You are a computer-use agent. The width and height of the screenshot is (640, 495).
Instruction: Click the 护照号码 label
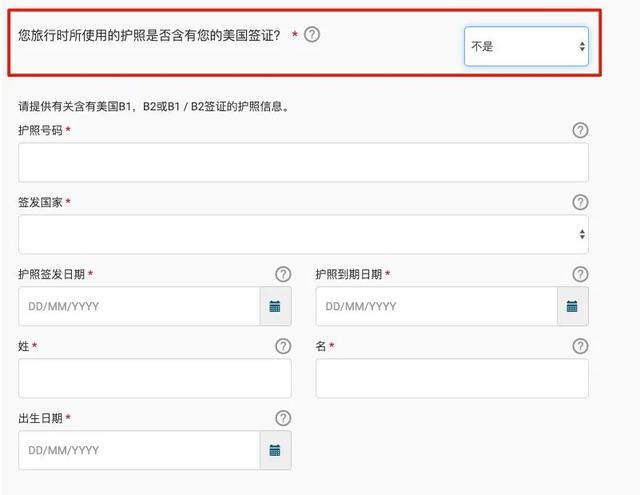click(40, 131)
